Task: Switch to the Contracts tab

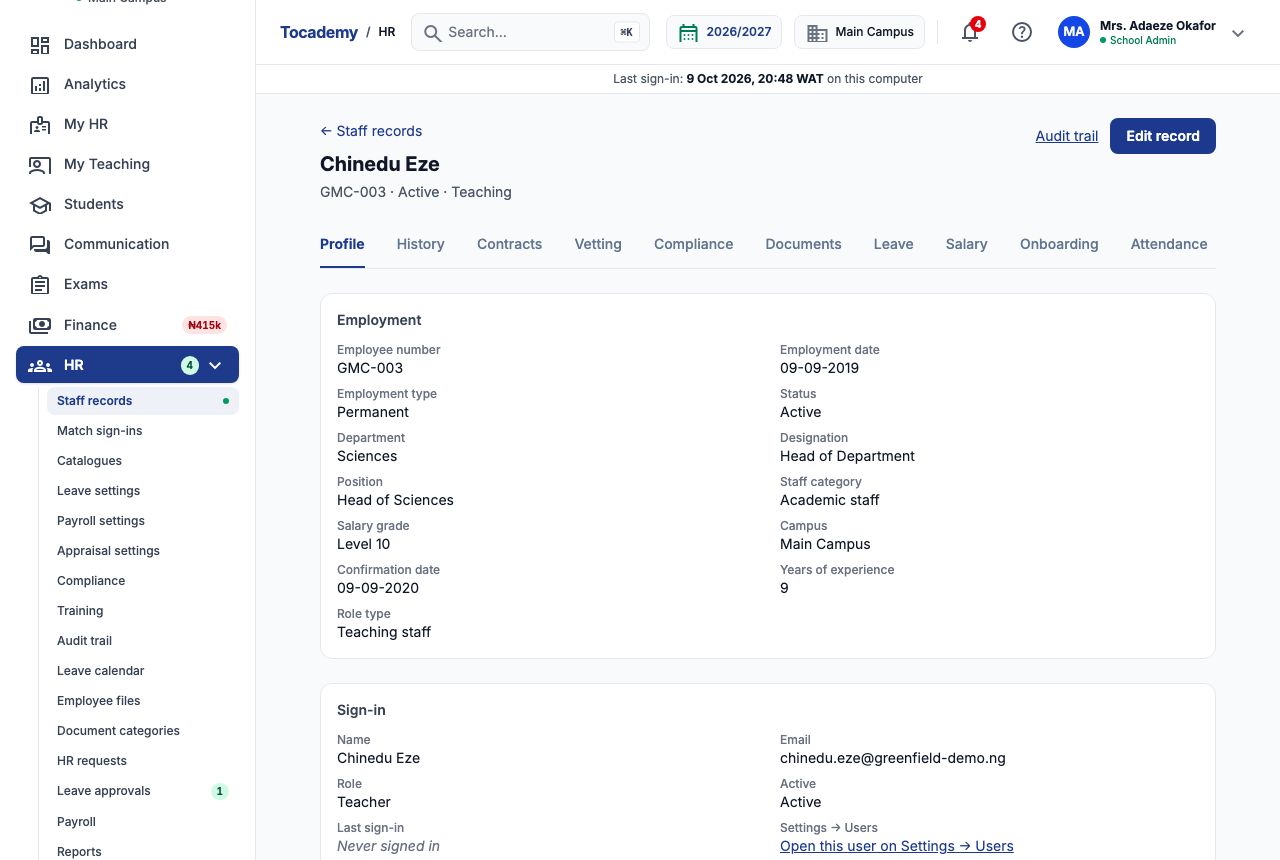Action: click(510, 244)
